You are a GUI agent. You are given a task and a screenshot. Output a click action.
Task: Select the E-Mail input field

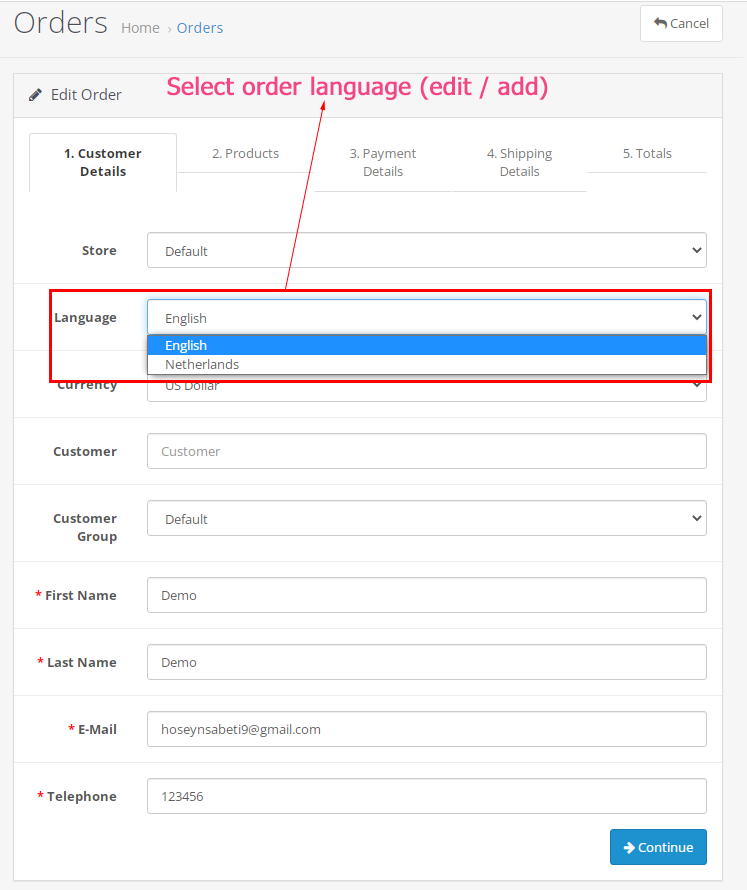426,729
